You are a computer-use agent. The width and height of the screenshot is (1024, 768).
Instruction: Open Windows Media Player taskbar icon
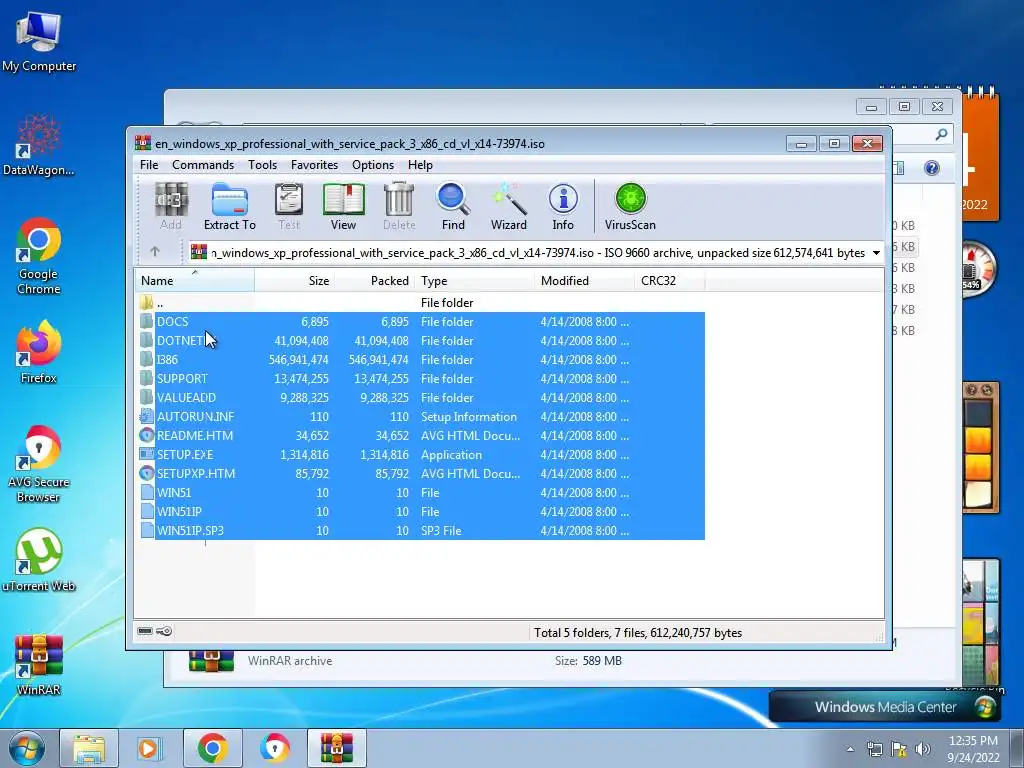click(150, 748)
